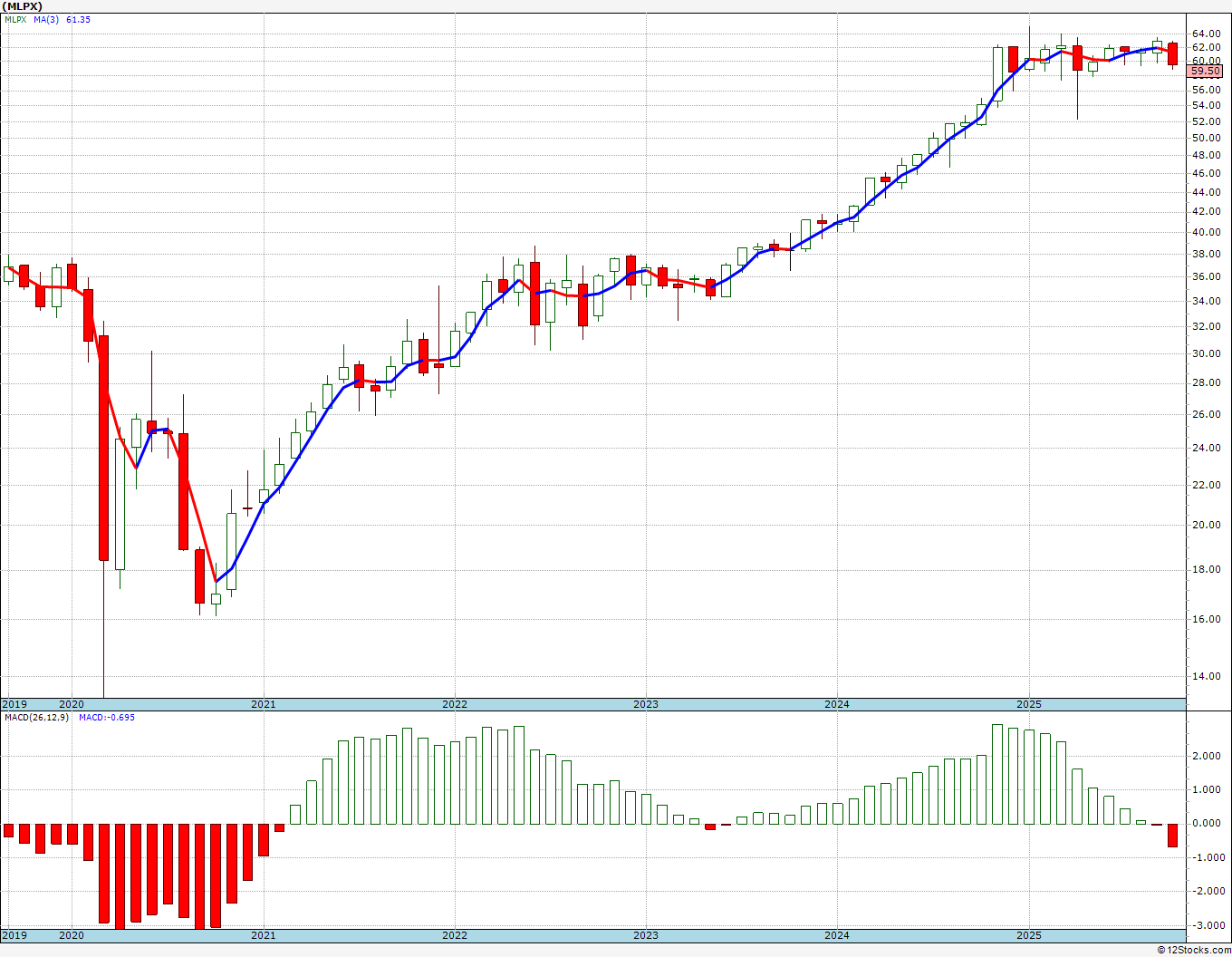Screen dimensions: 1232x957
Task: Click the 32.00 price axis label
Action: coord(1206,326)
